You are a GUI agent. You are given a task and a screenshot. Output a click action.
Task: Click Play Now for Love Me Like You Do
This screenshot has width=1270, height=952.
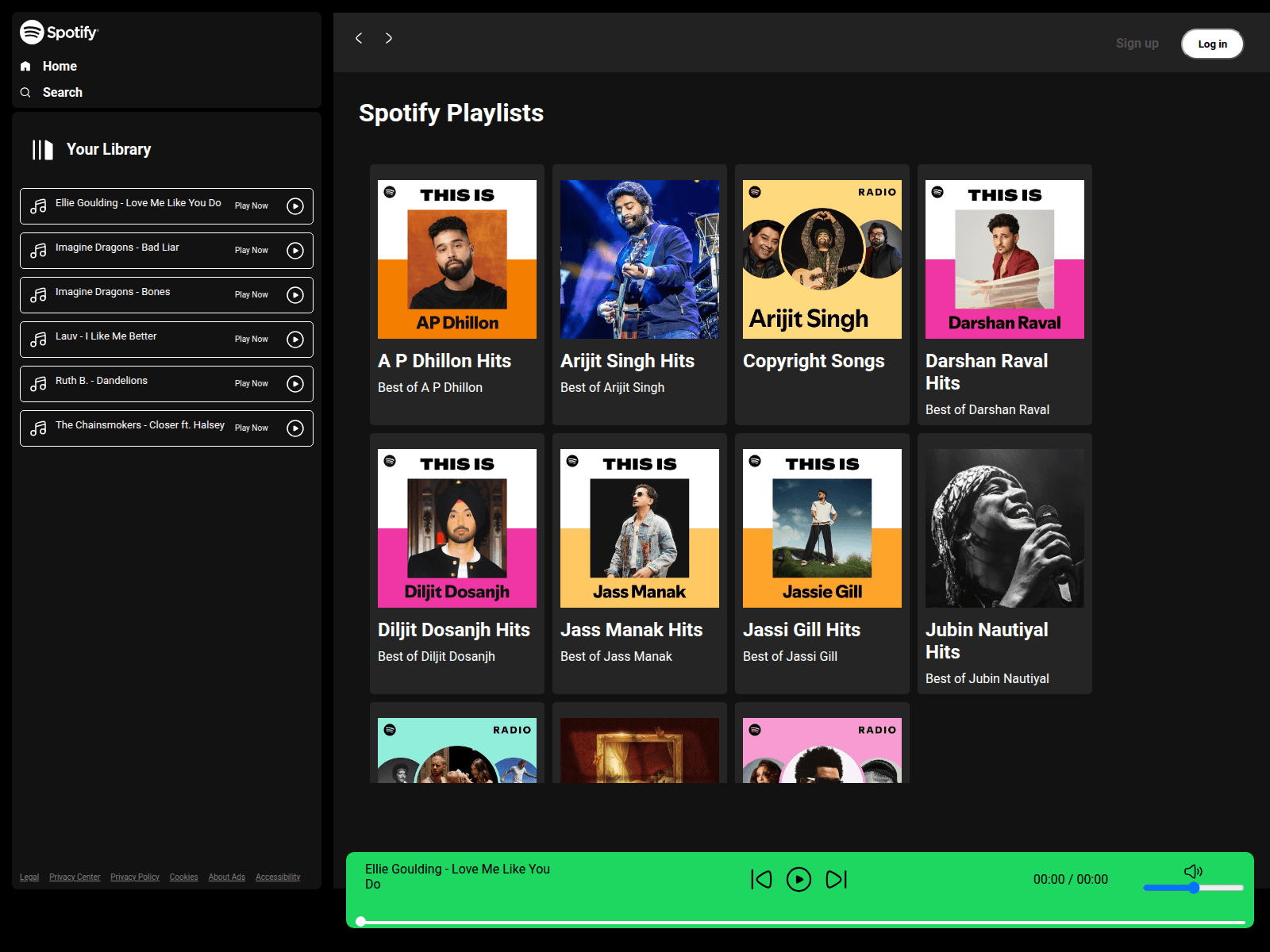[252, 206]
